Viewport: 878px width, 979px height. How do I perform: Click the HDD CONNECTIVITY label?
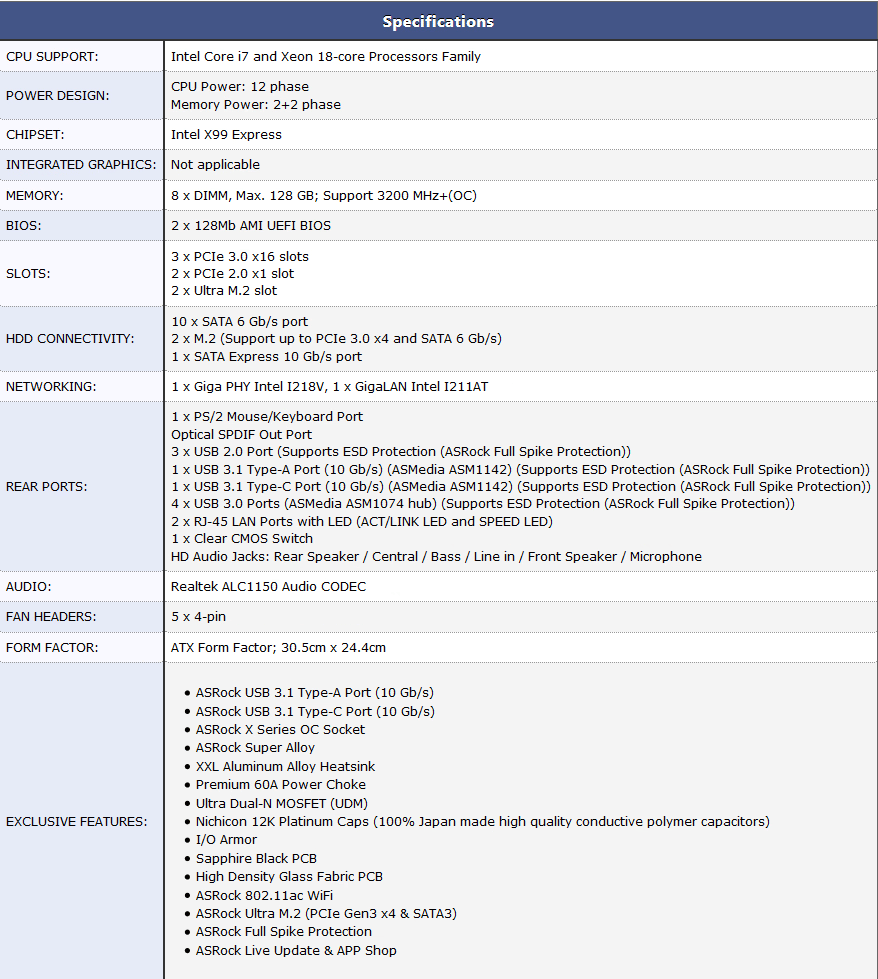[70, 339]
